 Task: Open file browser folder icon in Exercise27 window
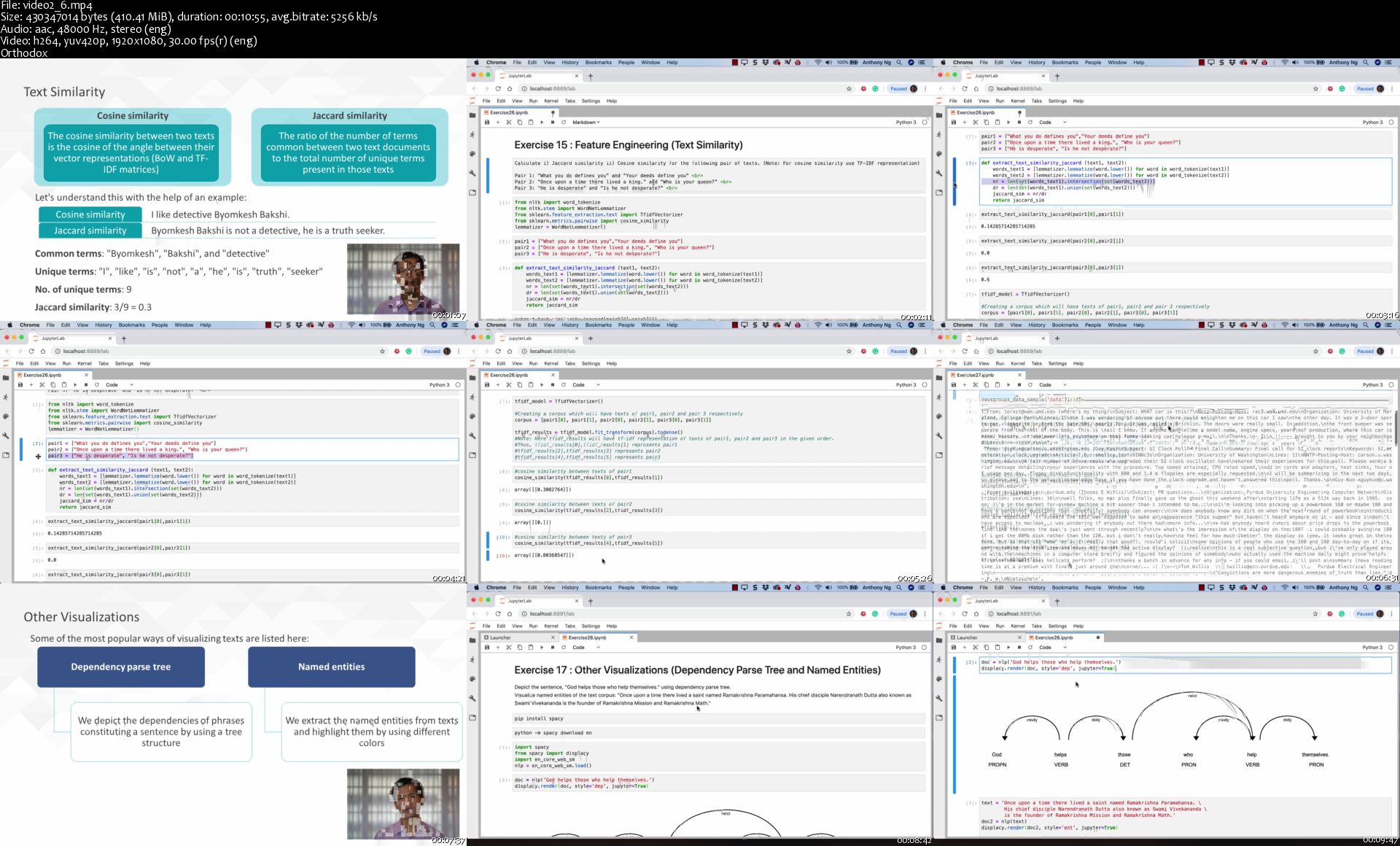click(x=939, y=378)
